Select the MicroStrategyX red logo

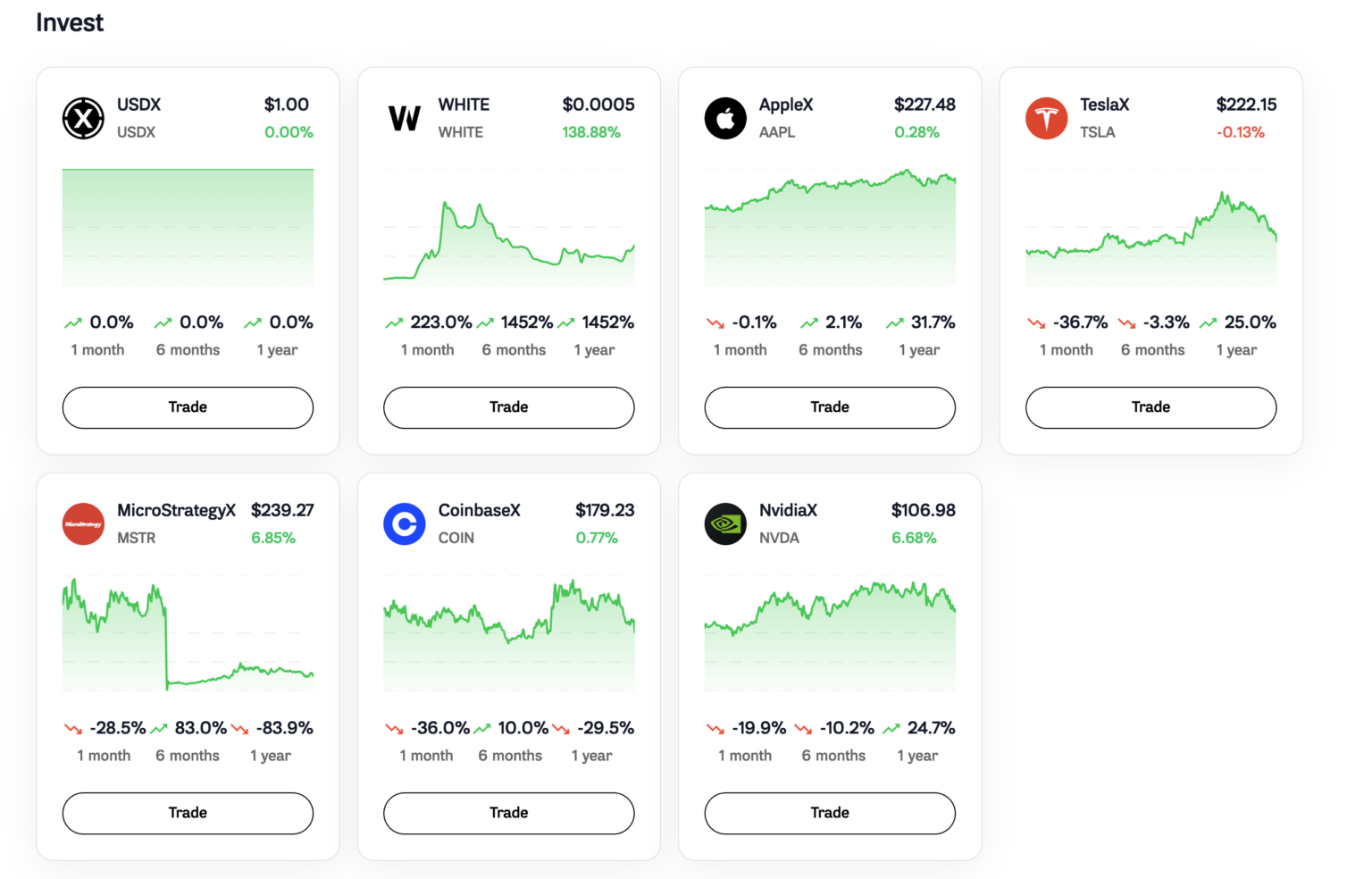pos(83,523)
